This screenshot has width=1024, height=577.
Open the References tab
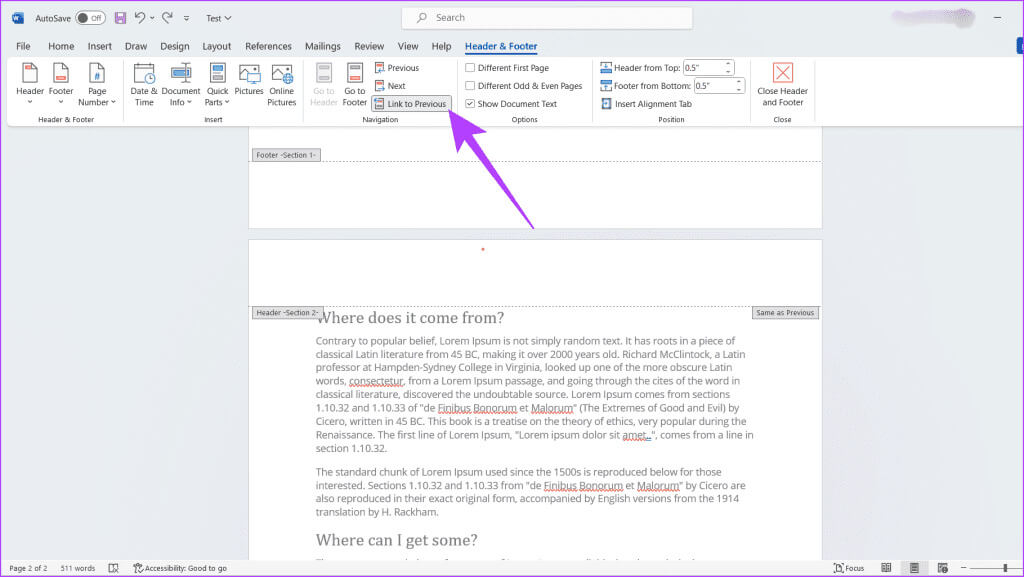[268, 46]
